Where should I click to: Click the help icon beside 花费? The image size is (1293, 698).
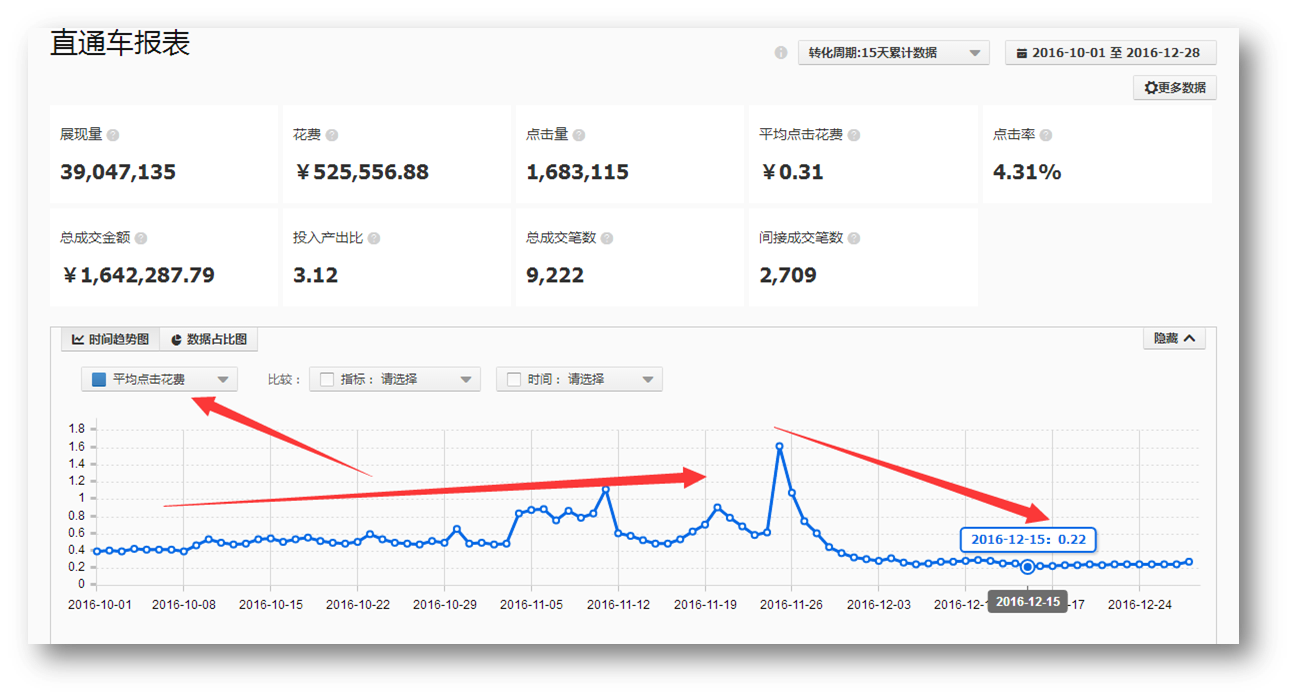(x=332, y=135)
